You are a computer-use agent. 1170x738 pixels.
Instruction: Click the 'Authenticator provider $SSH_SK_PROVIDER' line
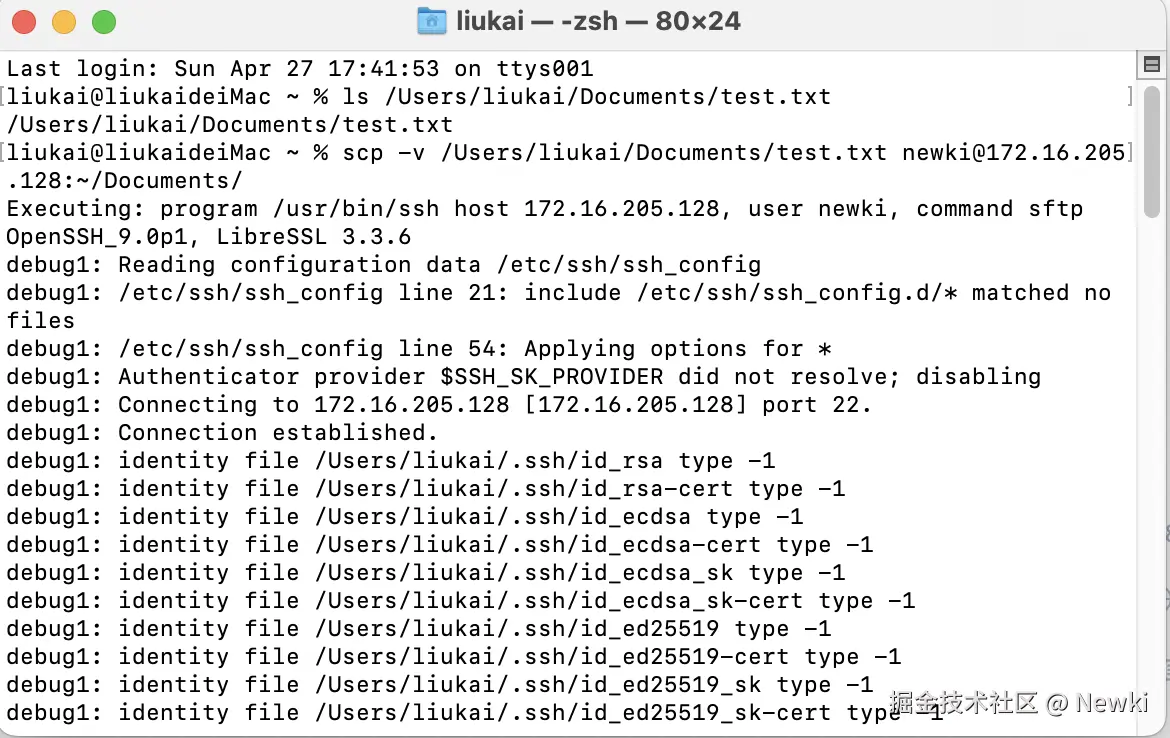[523, 377]
